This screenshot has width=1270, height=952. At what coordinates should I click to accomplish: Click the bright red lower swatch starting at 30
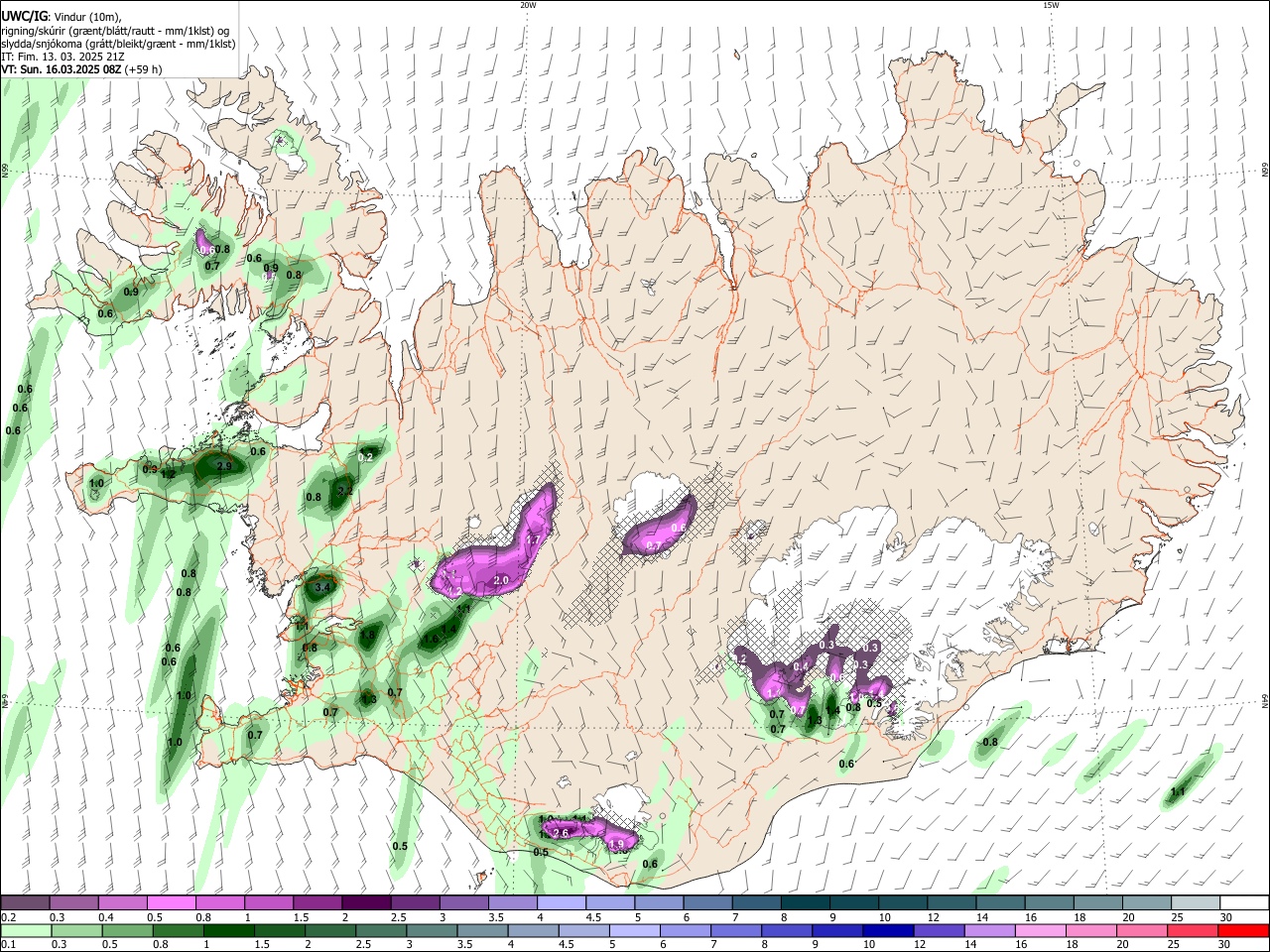coord(1243,931)
